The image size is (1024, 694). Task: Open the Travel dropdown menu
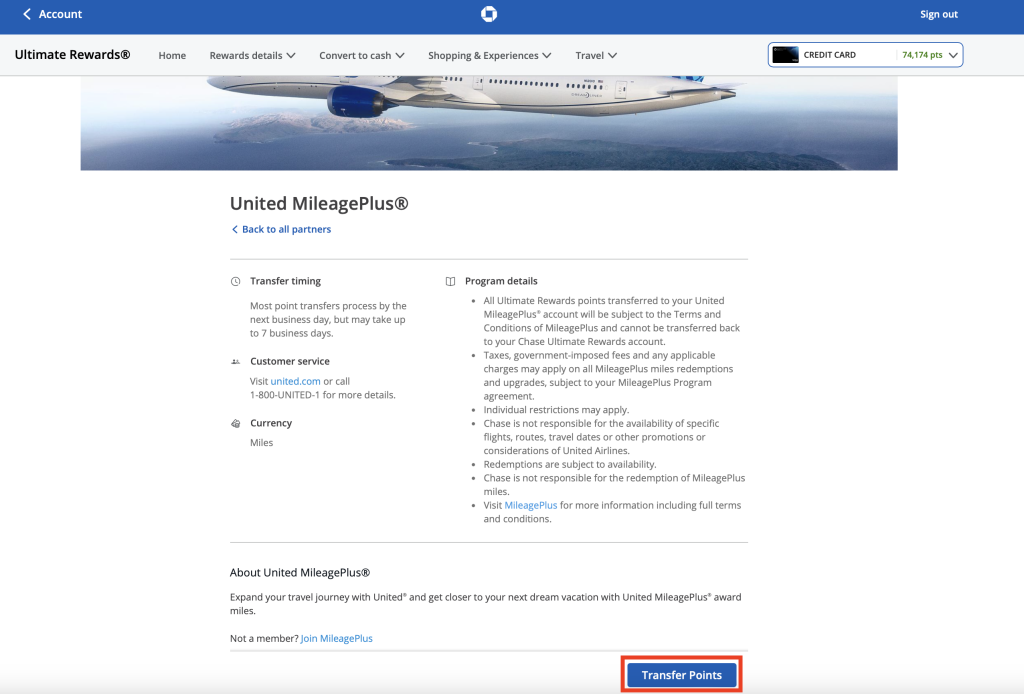click(x=596, y=55)
